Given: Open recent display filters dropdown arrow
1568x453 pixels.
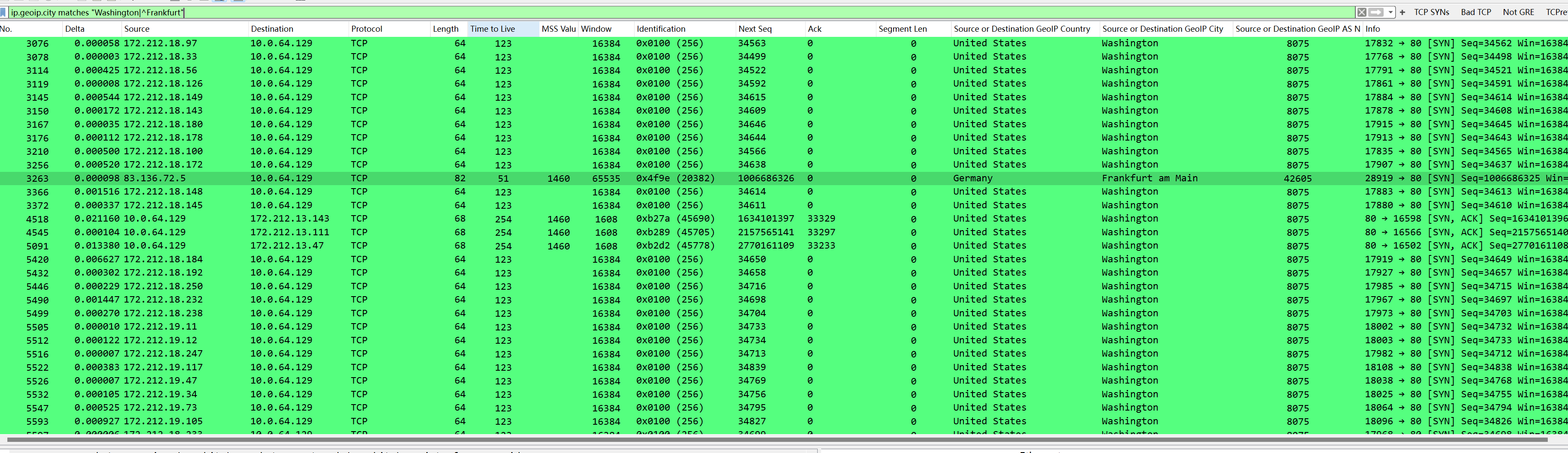Looking at the screenshot, I should point(1391,12).
